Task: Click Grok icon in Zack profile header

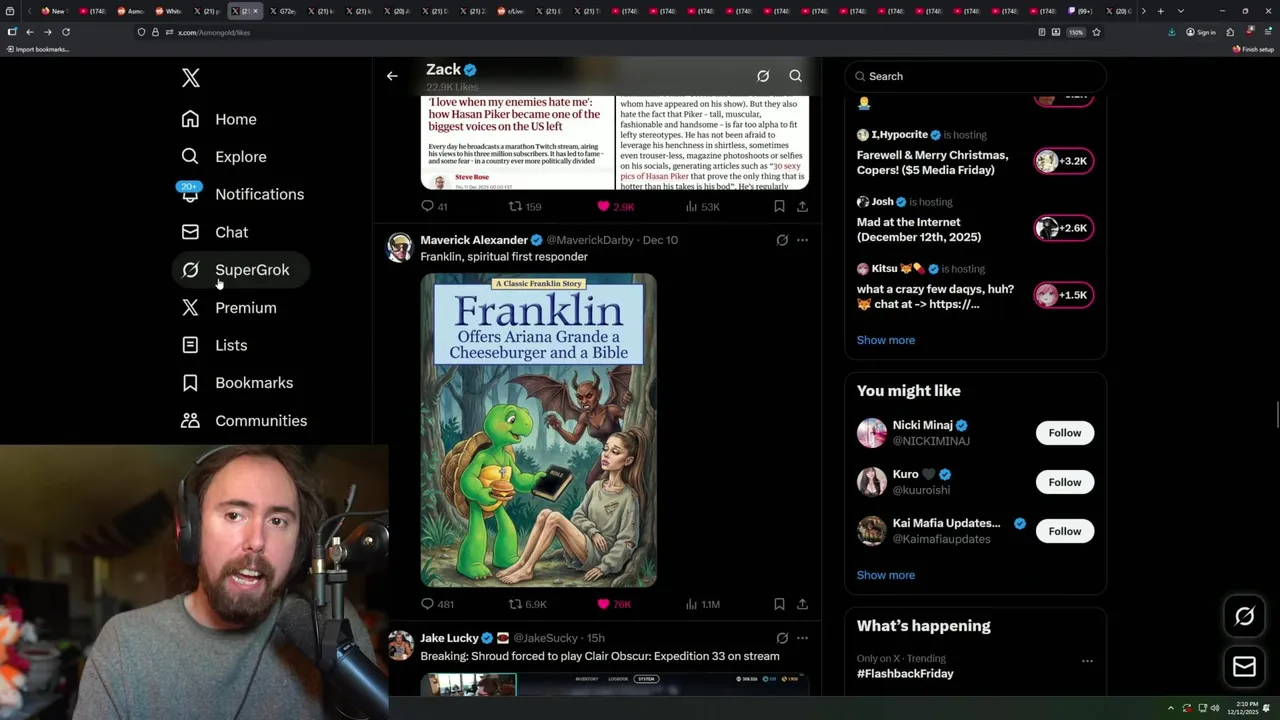Action: [x=763, y=76]
